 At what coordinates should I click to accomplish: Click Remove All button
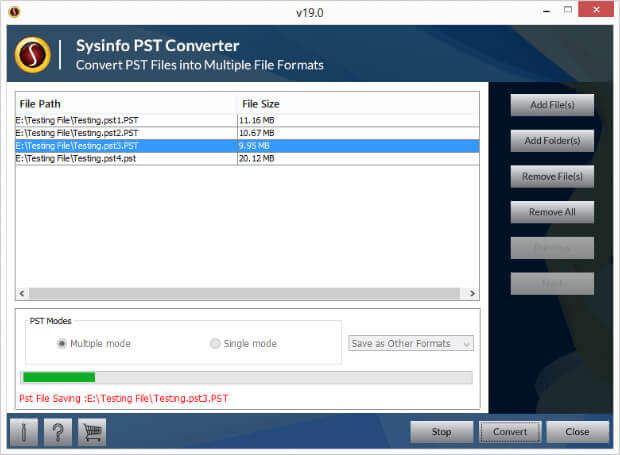(552, 212)
